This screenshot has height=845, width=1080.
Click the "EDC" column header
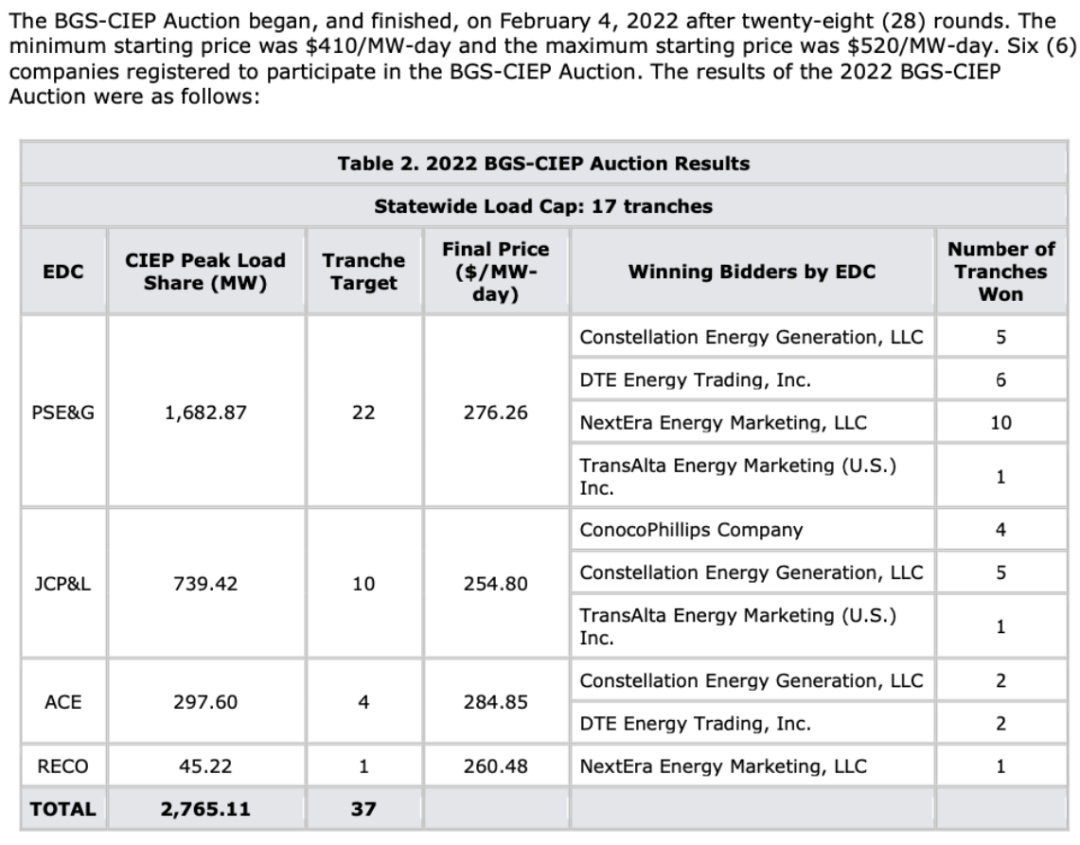pyautogui.click(x=64, y=272)
